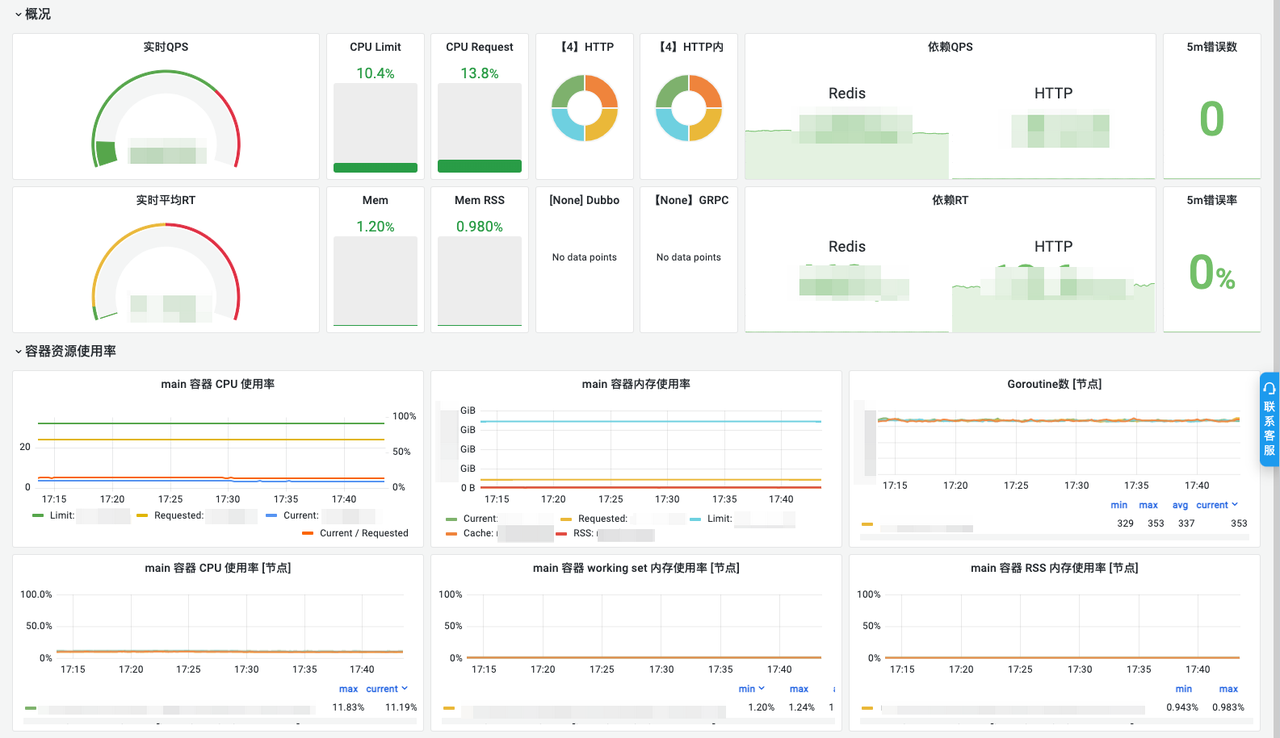Toggle the orange Cache legend swatch
The image size is (1280, 738).
[451, 534]
